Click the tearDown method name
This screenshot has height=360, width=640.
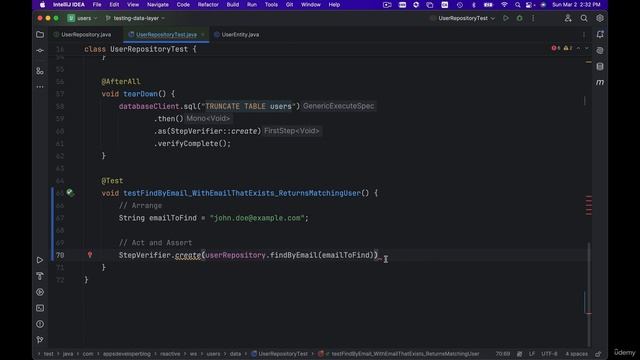click(x=140, y=94)
